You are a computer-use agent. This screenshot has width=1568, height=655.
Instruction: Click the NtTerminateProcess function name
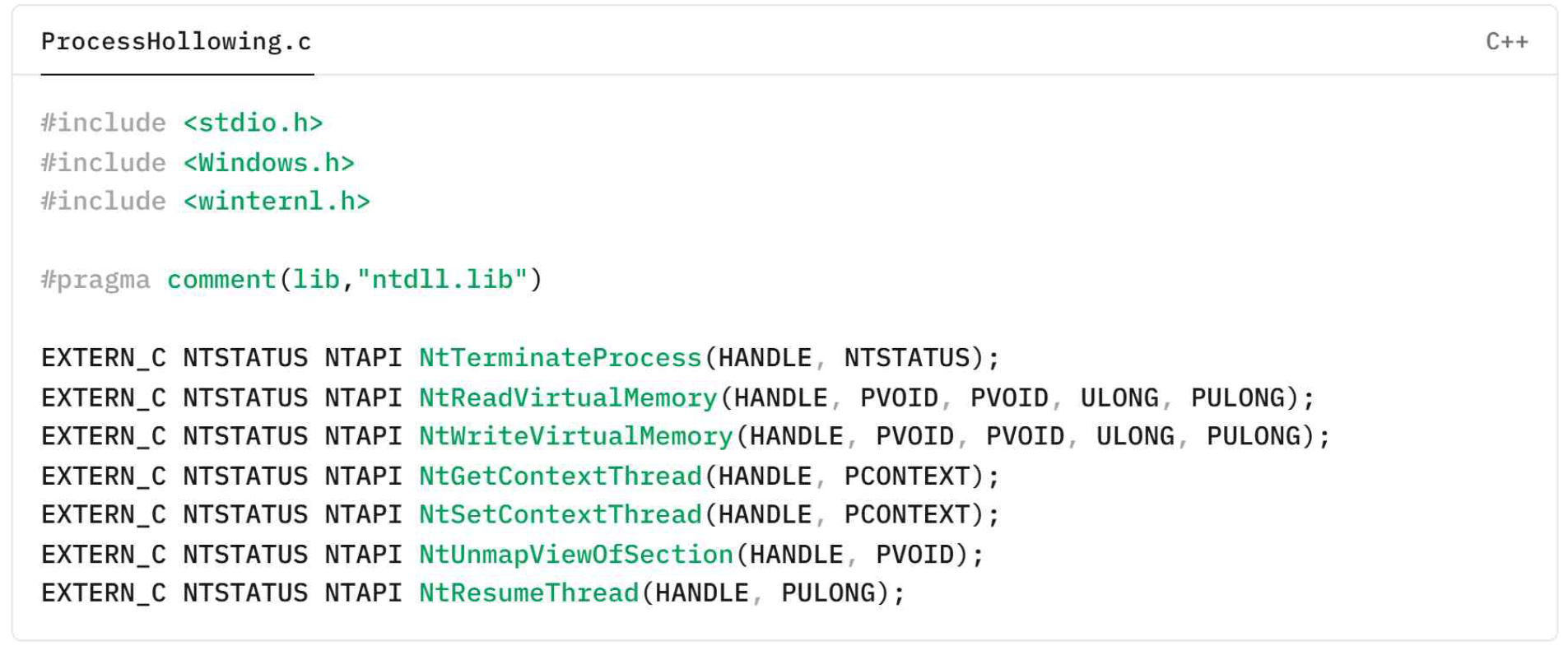click(x=560, y=359)
